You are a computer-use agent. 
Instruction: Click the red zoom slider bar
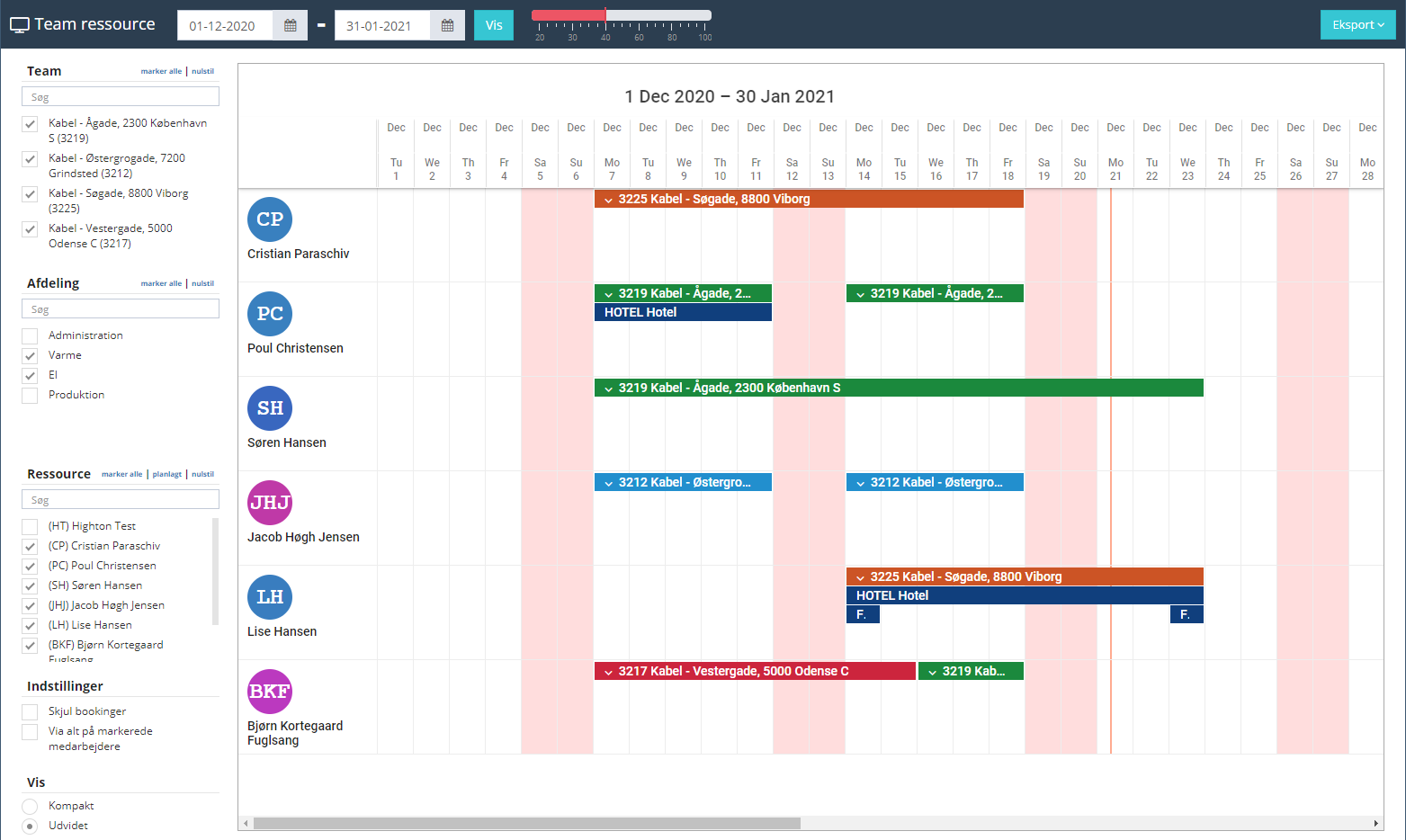tap(569, 15)
